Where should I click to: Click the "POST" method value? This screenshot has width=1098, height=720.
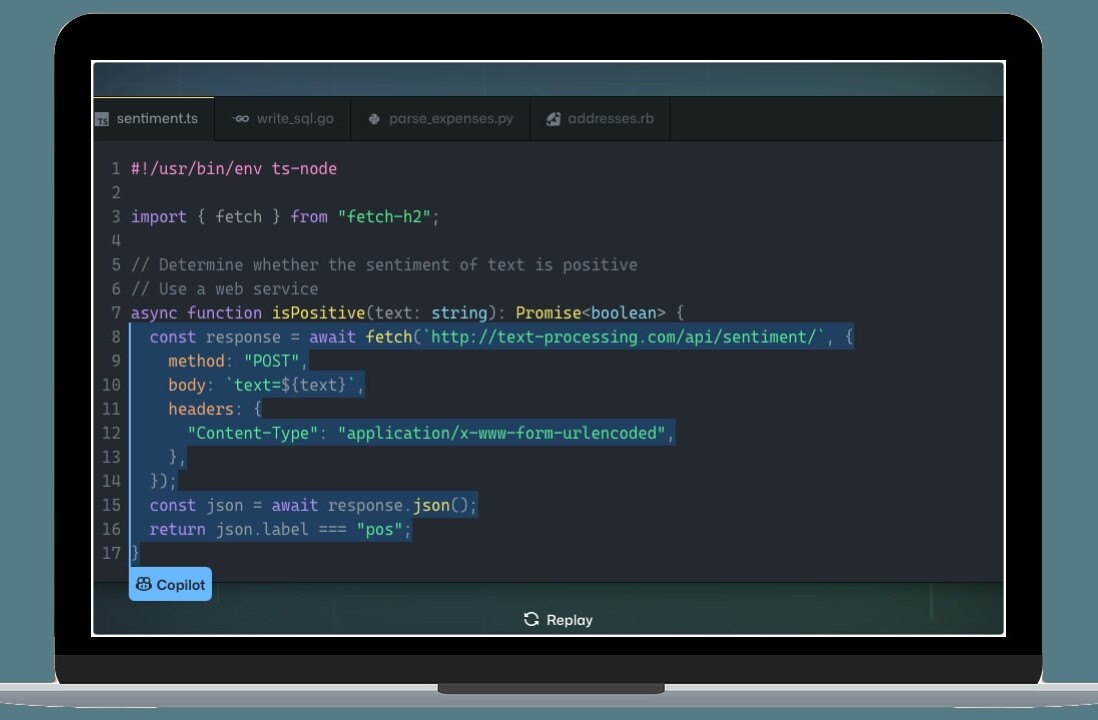[x=276, y=361]
